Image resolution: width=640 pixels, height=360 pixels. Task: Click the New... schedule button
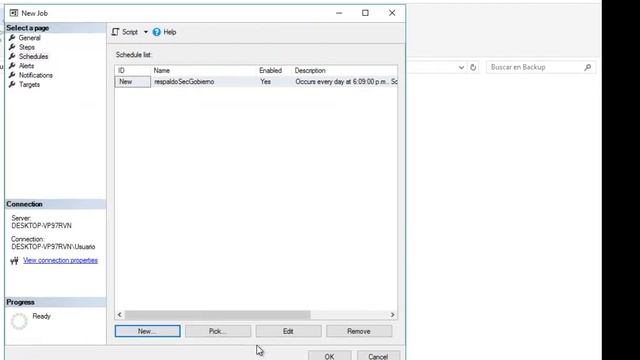(147, 331)
